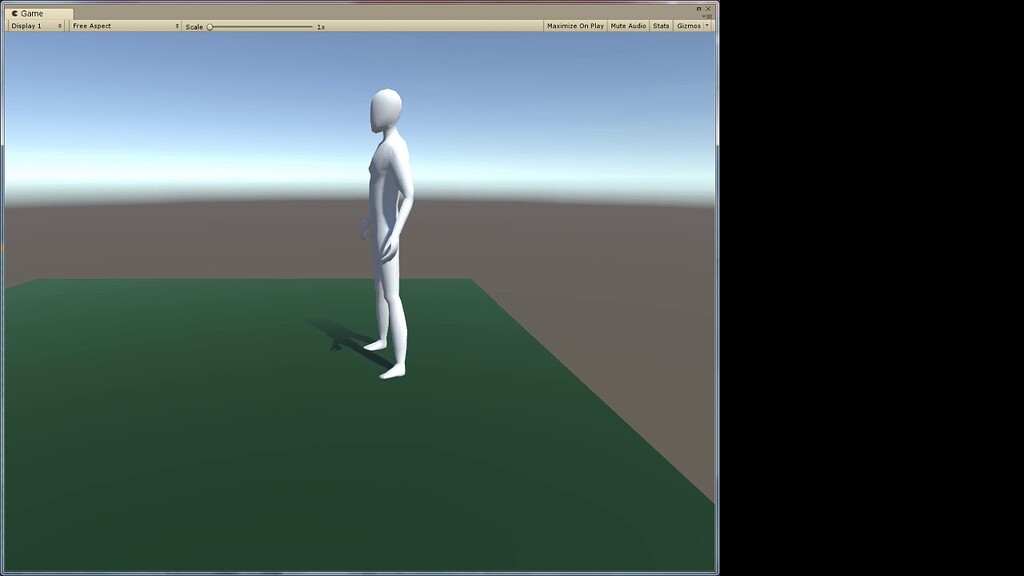Open the Display 1 dropdown
Viewport: 1024px width, 576px height.
point(35,25)
